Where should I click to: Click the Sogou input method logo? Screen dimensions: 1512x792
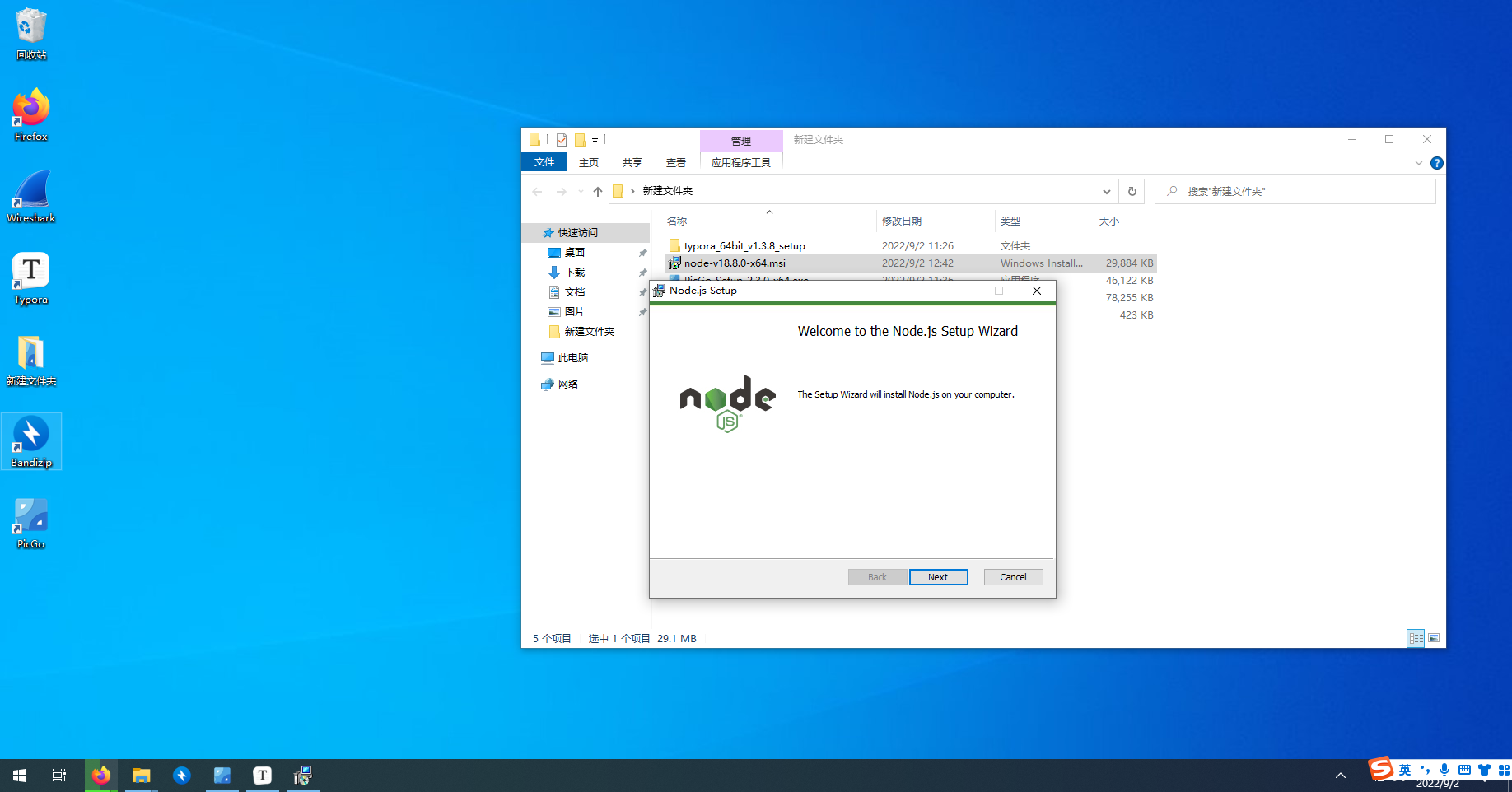coord(1381,769)
